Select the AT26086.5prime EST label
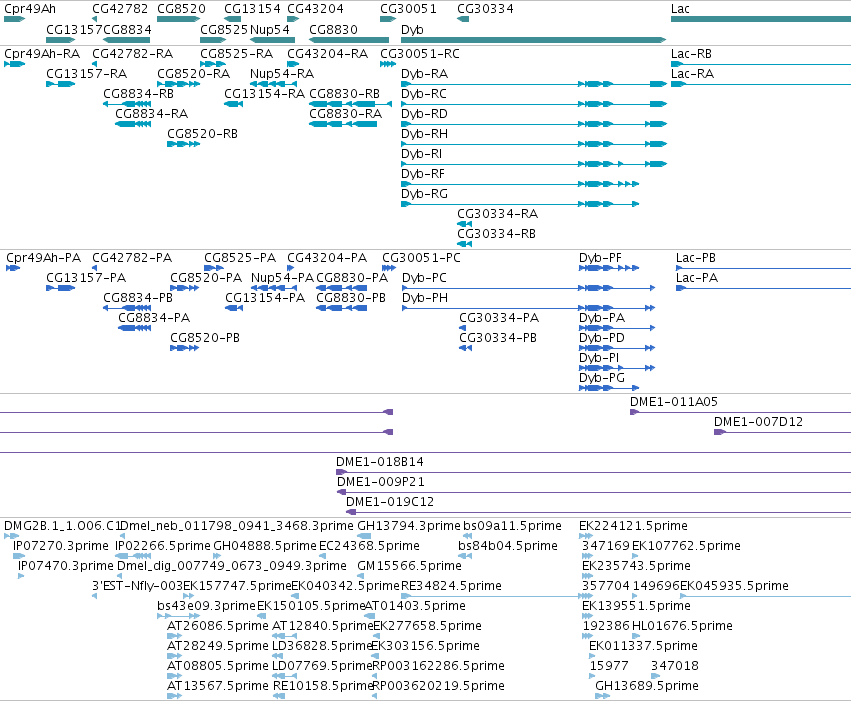The image size is (851, 701). coord(218,626)
